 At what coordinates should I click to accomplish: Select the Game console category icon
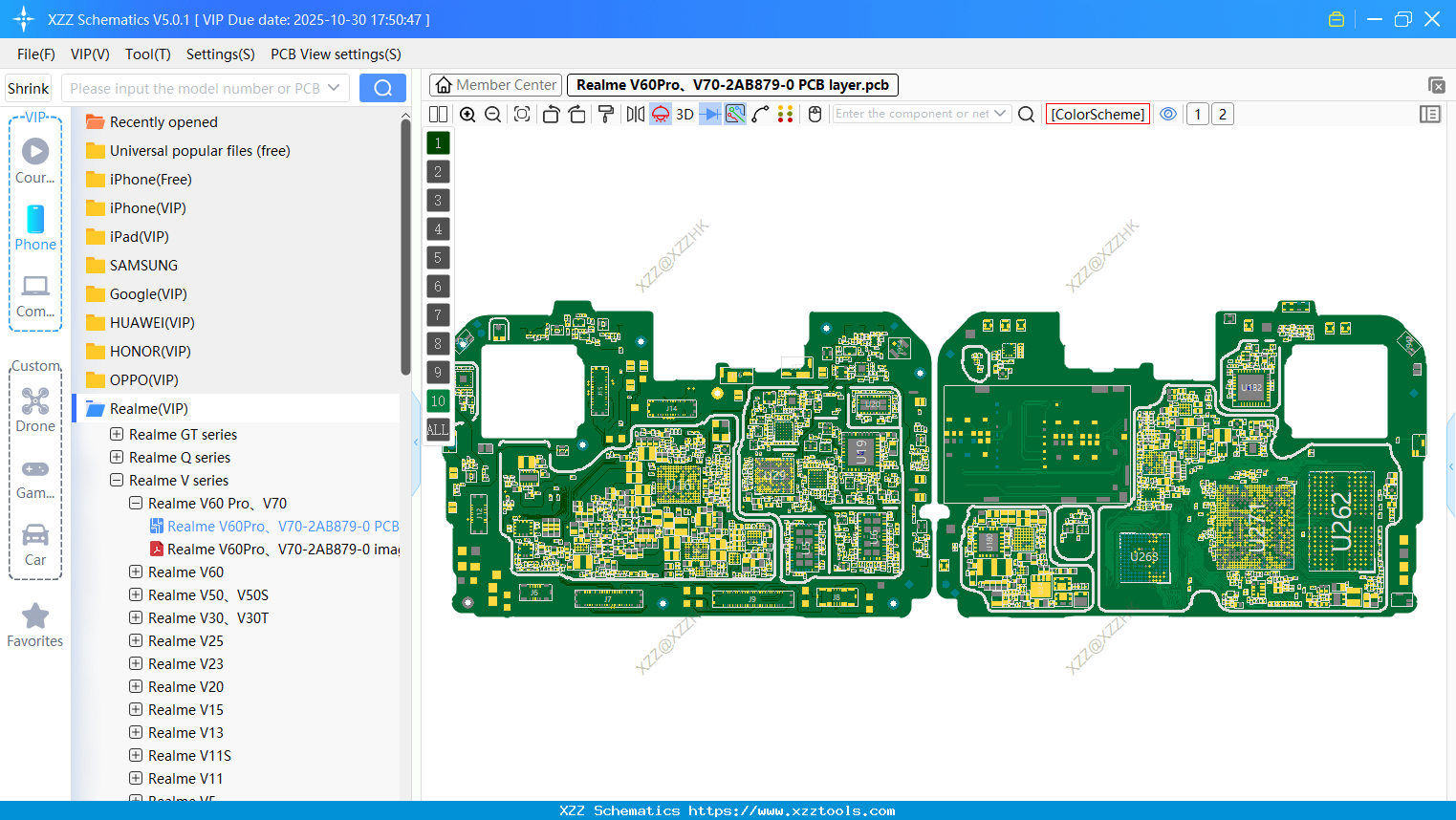click(35, 478)
